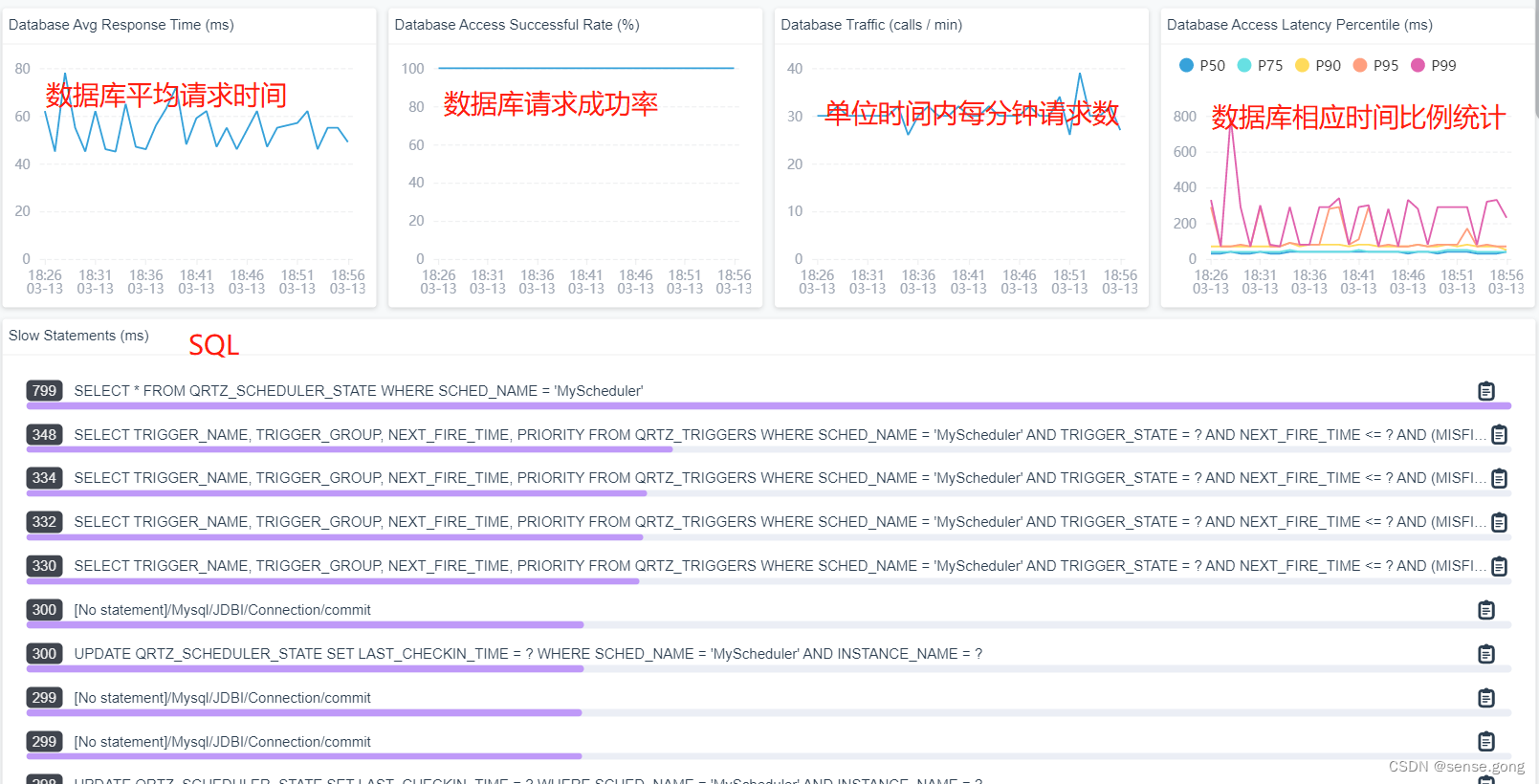Click the SELECT TRIGGER_NAME statement in 334 row
Image resolution: width=1539 pixels, height=784 pixels.
[780, 478]
